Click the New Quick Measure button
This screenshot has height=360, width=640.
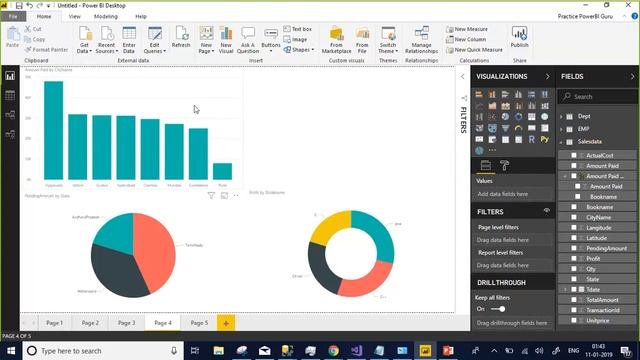click(x=474, y=49)
